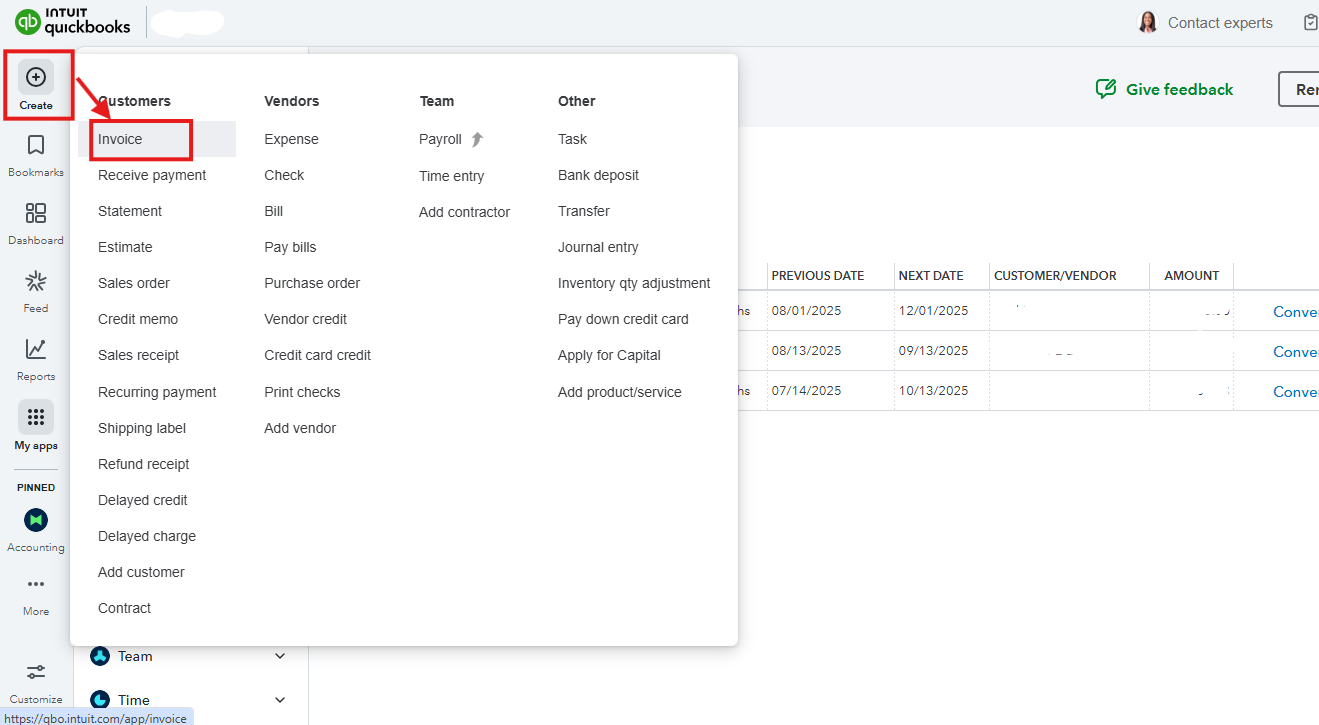Viewport: 1319px width, 725px height.
Task: Open the Bookmarks sidebar icon
Action: pyautogui.click(x=36, y=146)
